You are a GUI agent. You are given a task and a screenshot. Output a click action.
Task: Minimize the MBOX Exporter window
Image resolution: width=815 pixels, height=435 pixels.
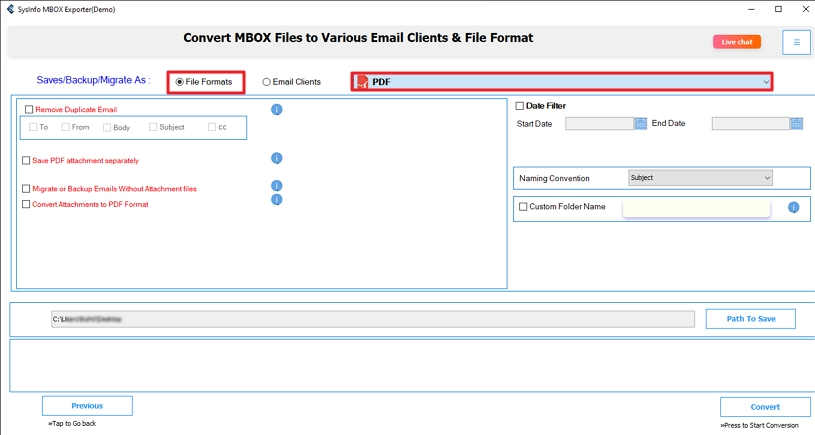click(751, 9)
